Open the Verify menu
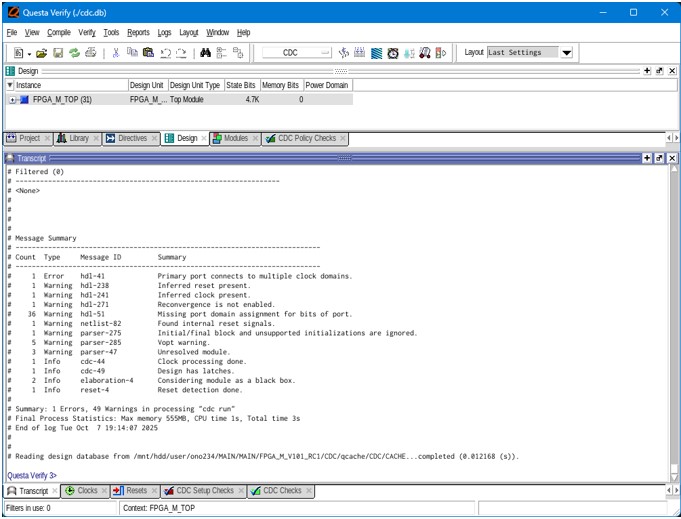Image resolution: width=681 pixels, height=519 pixels. (x=87, y=32)
